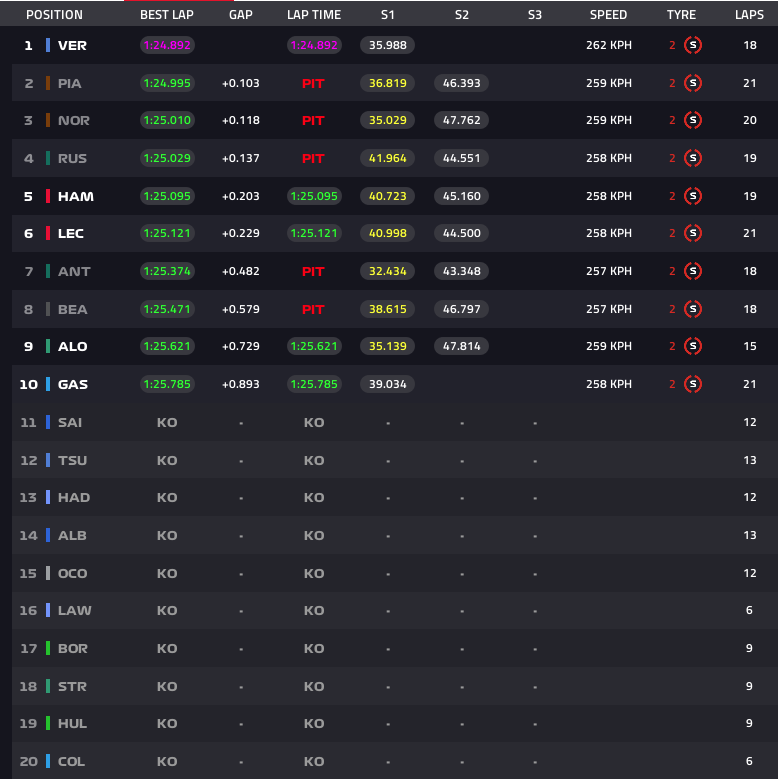Click the soft tyre icon for GAS
The width and height of the screenshot is (778, 779).
[693, 384]
